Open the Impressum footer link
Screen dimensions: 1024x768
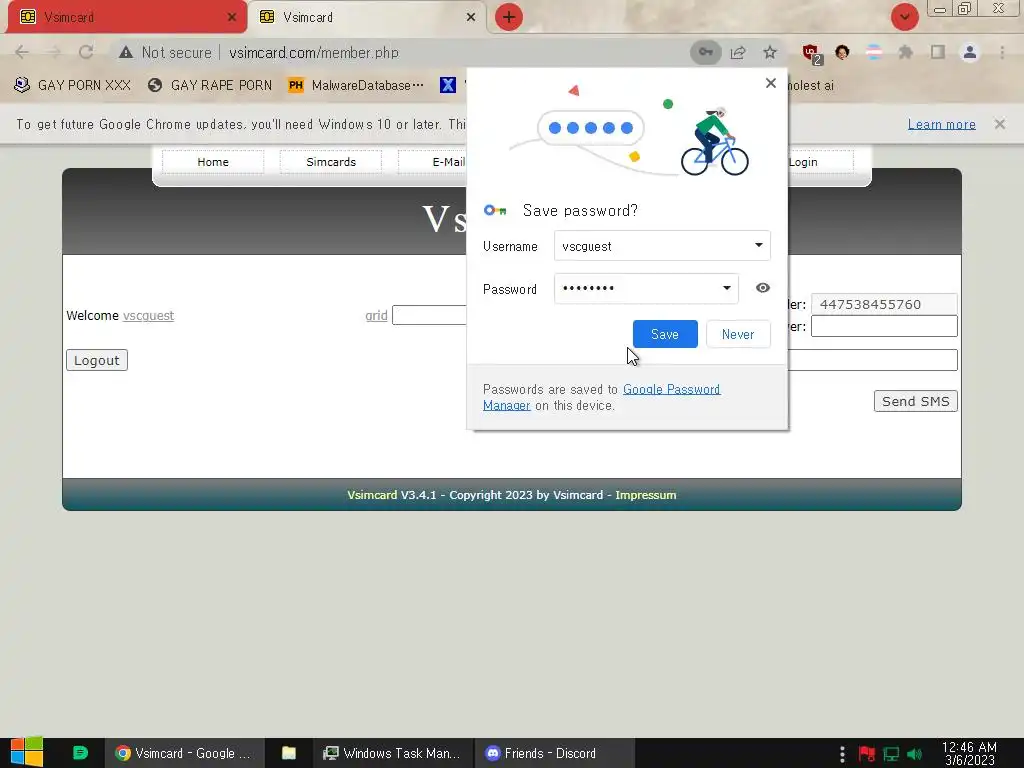(645, 495)
